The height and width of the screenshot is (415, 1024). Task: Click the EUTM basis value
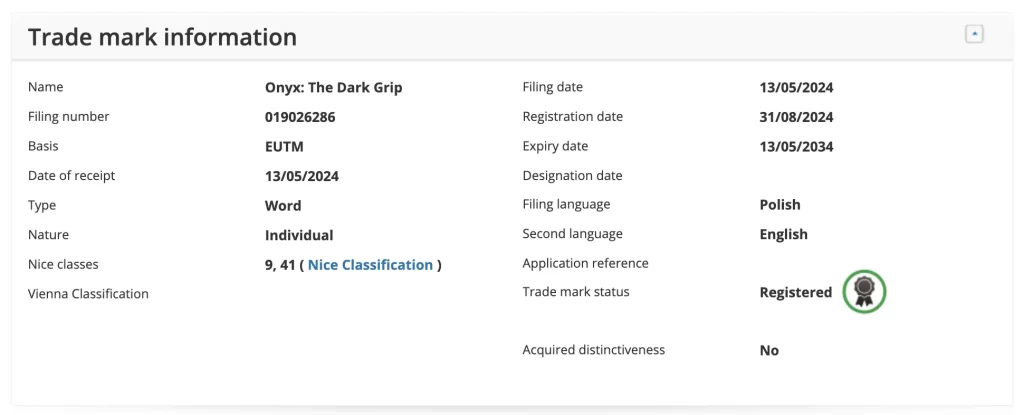[x=284, y=146]
